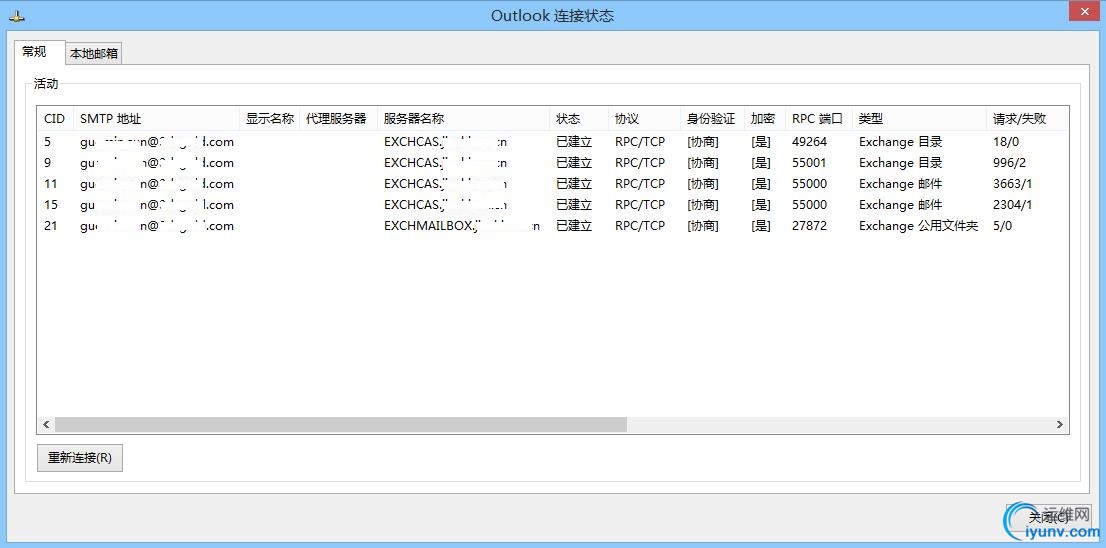The height and width of the screenshot is (548, 1106).
Task: Sort by the CID column header
Action: [55, 118]
